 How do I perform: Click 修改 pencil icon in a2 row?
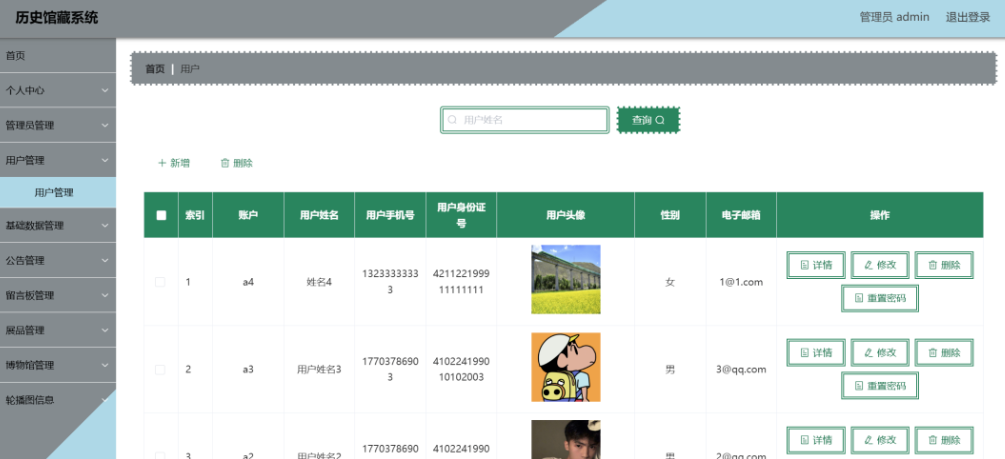868,440
